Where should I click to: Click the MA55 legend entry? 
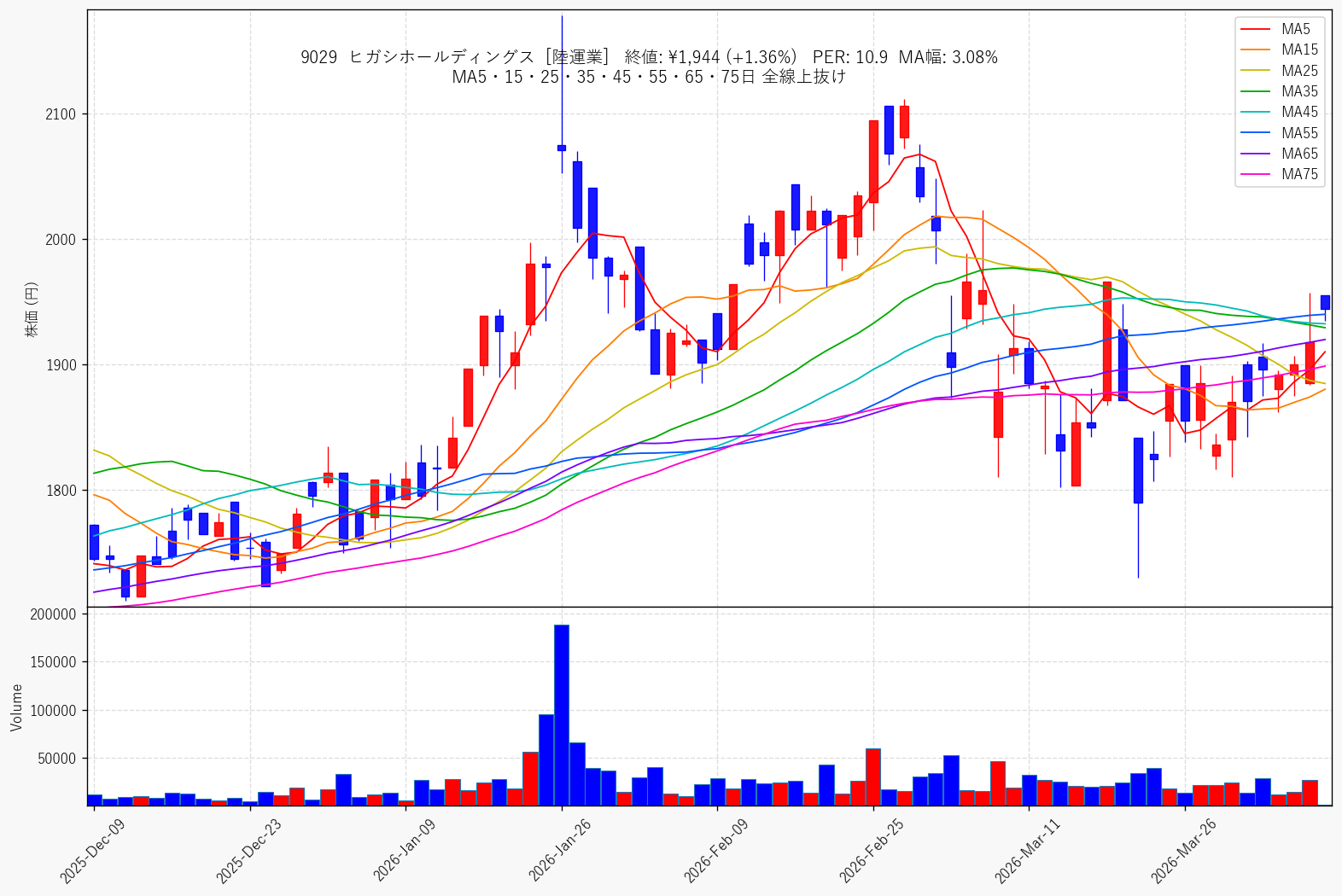1279,133
